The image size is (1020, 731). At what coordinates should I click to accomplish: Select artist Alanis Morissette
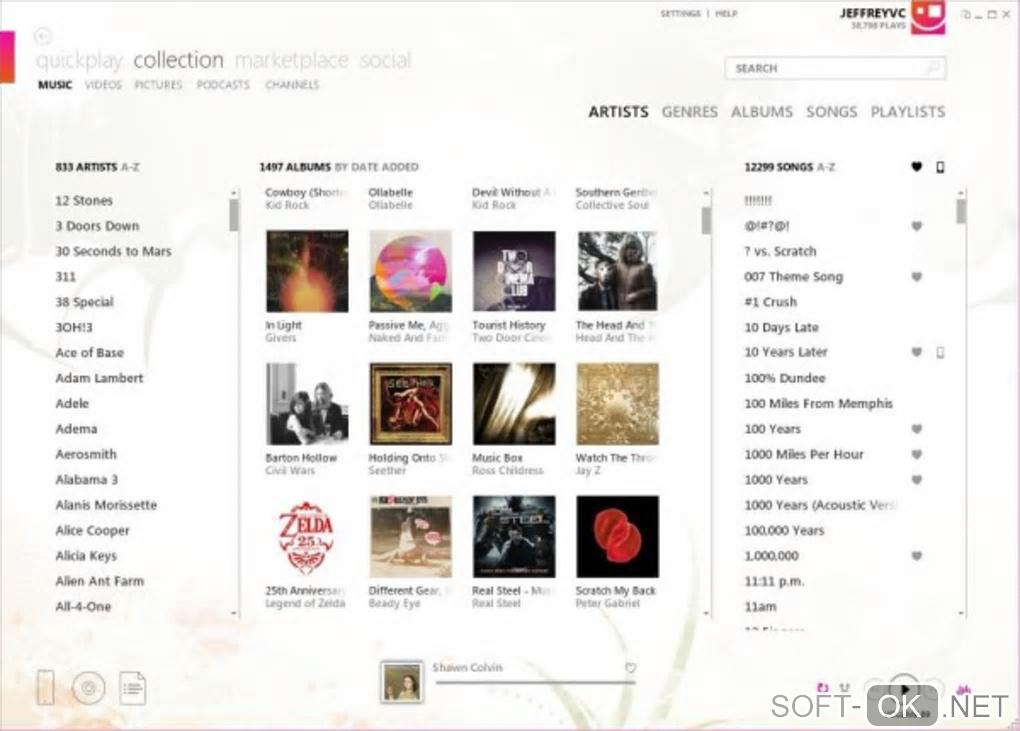(106, 505)
